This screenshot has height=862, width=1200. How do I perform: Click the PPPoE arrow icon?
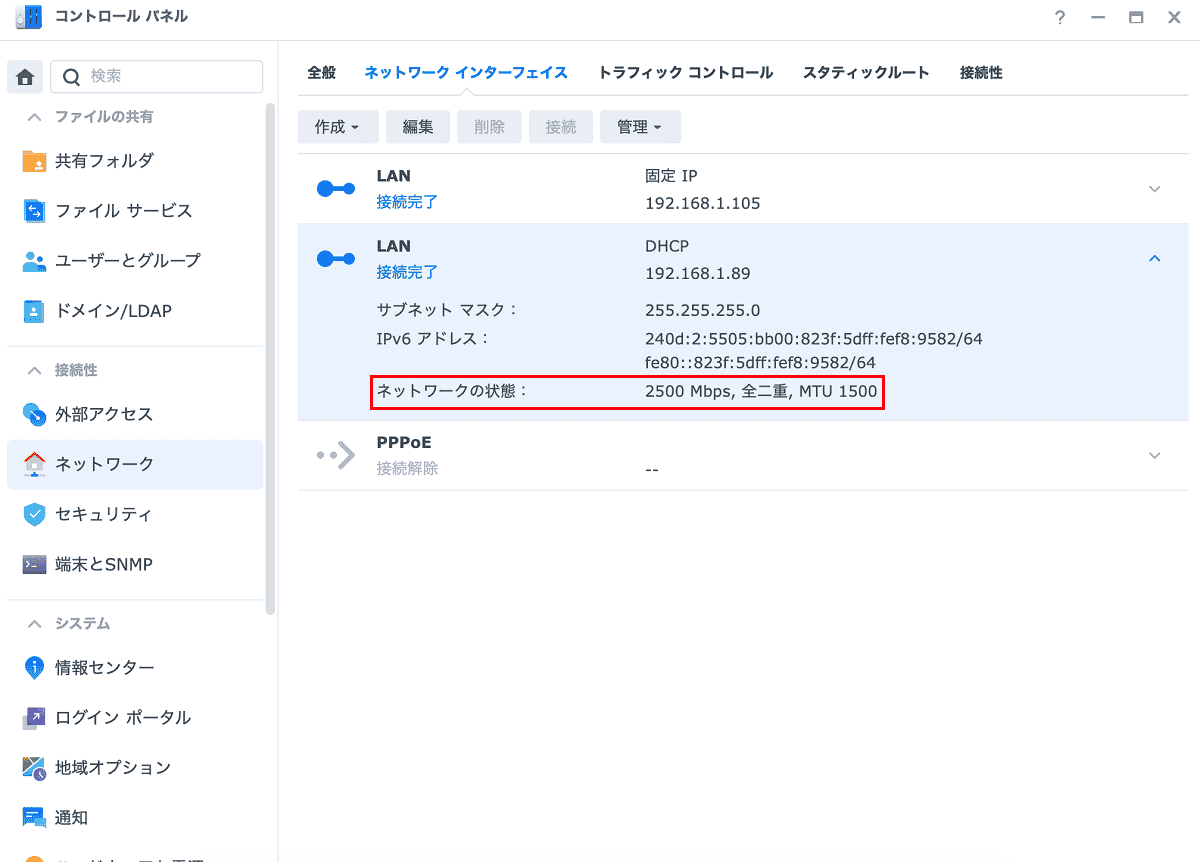click(336, 455)
